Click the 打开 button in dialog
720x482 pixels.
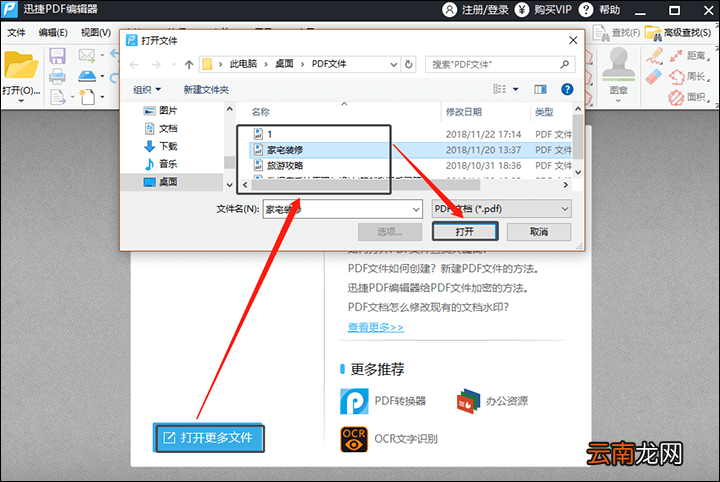coord(465,231)
